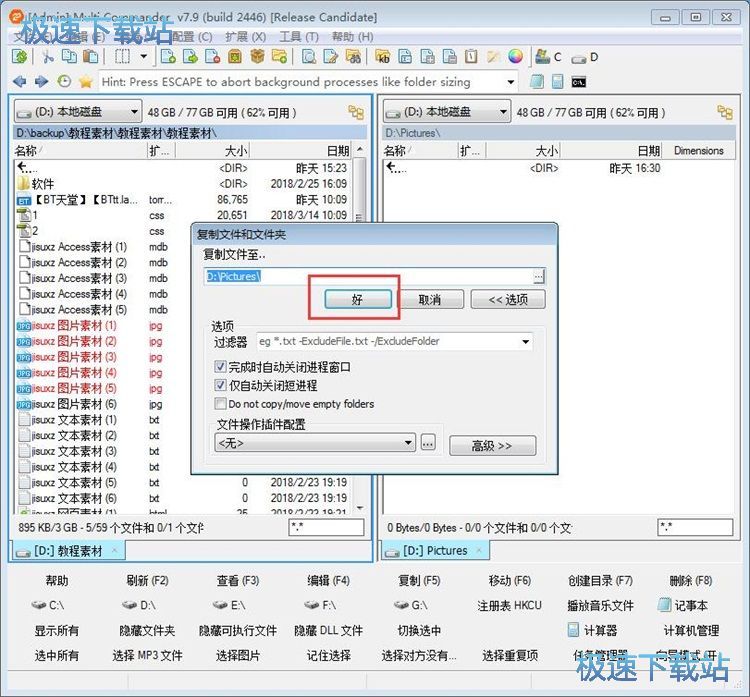Open 记事本 from button bar

[683, 606]
